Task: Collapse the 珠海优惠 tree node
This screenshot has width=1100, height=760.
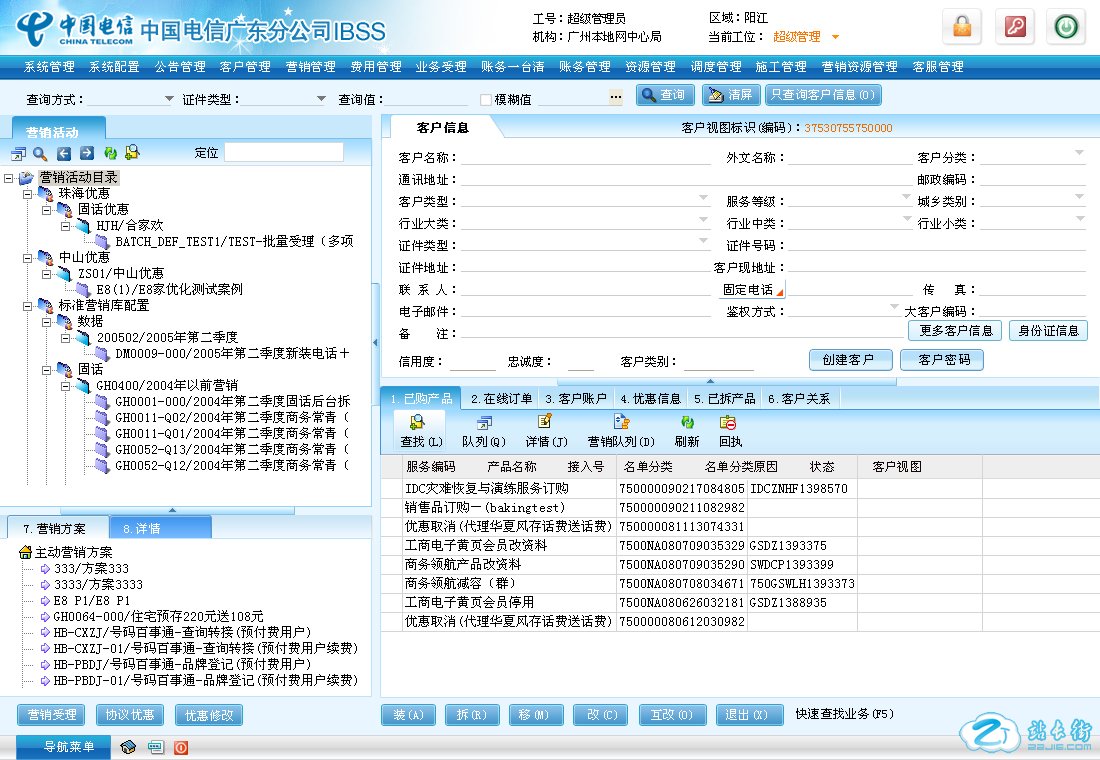Action: tap(27, 193)
